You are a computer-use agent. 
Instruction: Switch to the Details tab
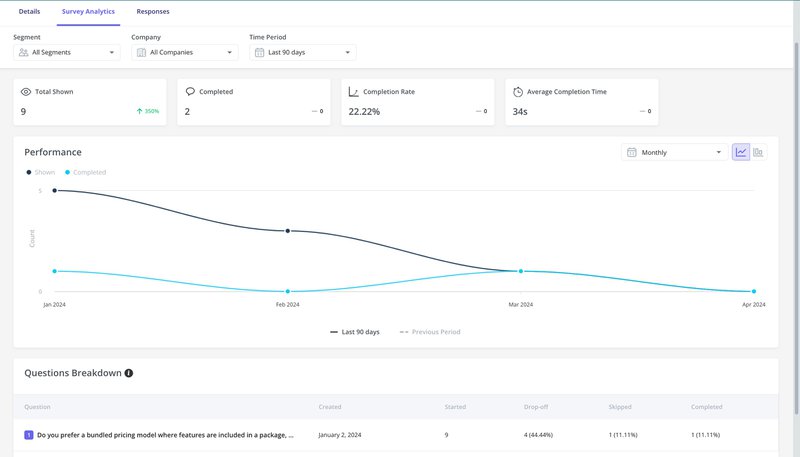click(x=30, y=12)
